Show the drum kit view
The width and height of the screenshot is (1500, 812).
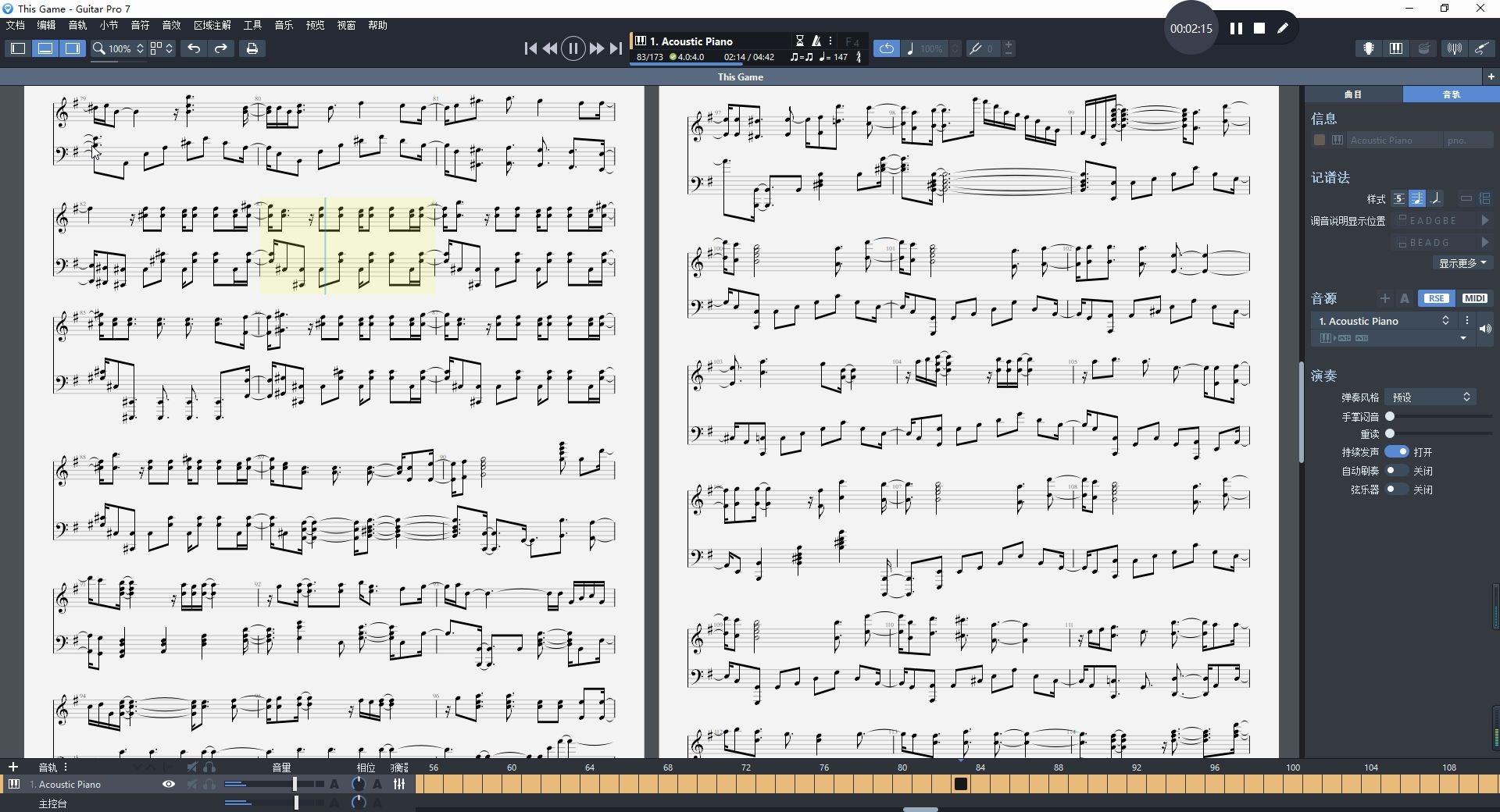(1424, 48)
